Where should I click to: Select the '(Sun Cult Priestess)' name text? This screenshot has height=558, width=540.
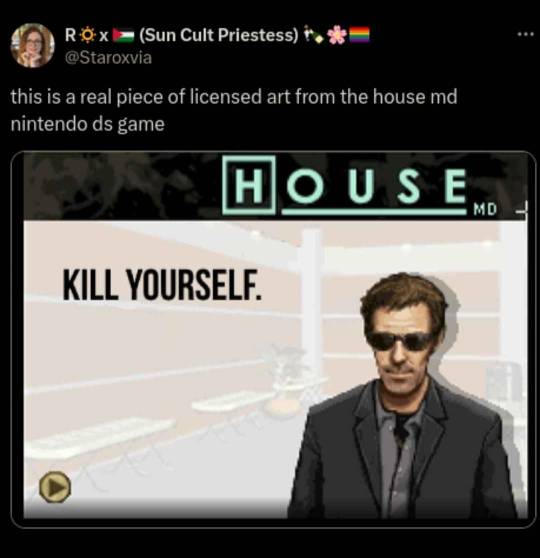pos(219,35)
